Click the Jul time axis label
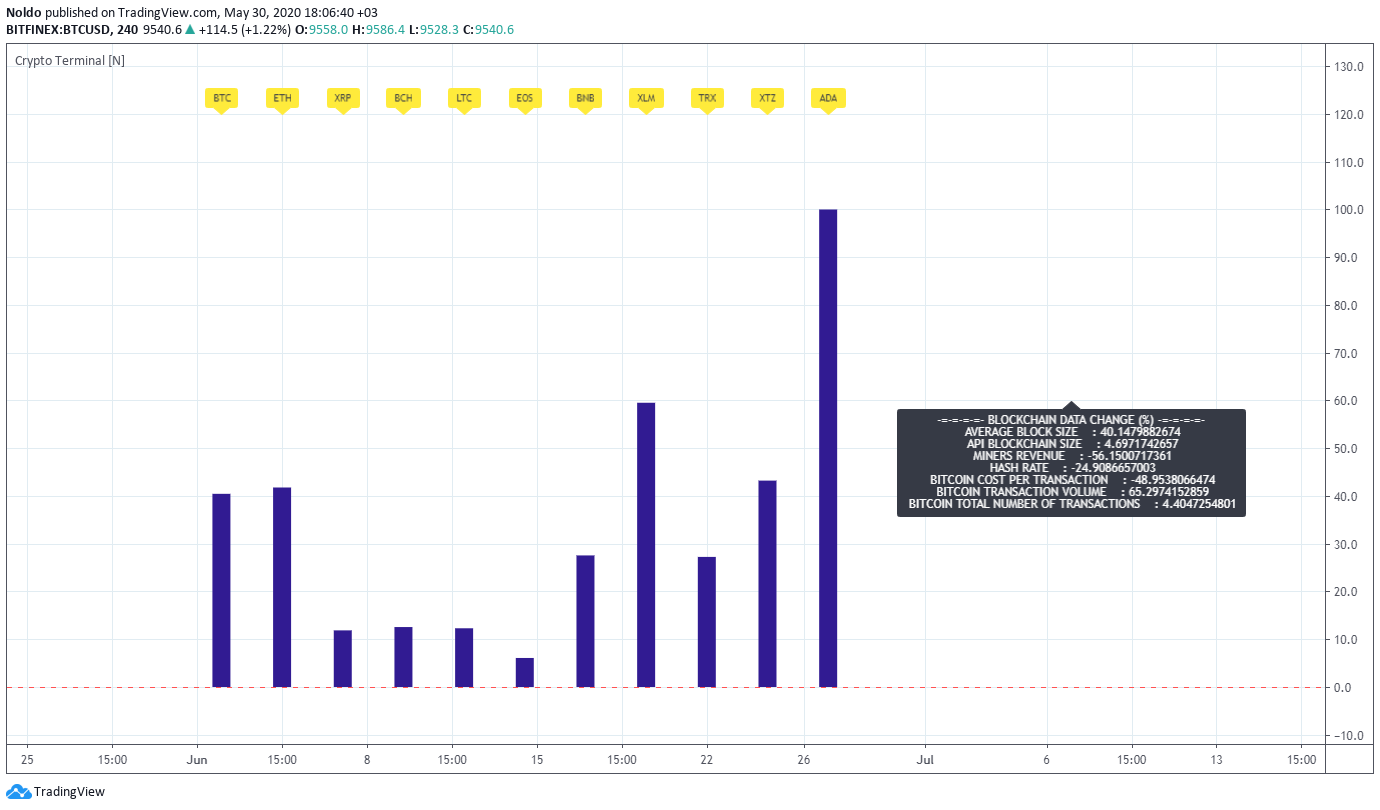The height and width of the screenshot is (810, 1380). (x=925, y=760)
